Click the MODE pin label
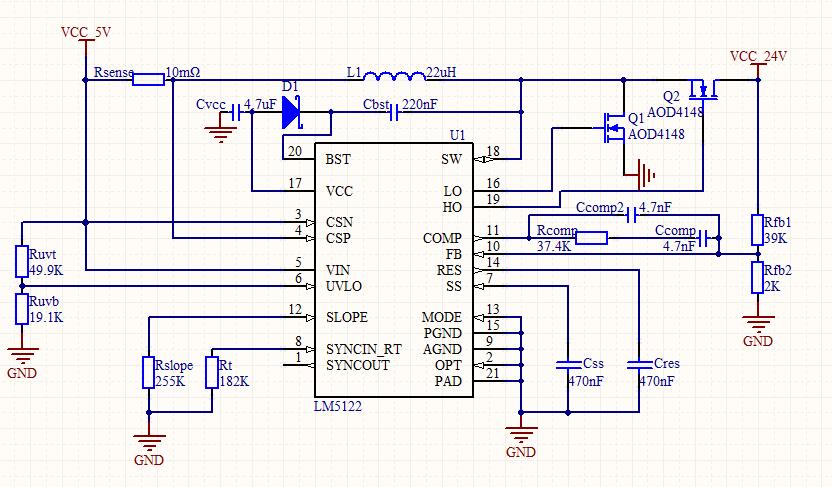Viewport: 832px width, 487px height. point(441,317)
